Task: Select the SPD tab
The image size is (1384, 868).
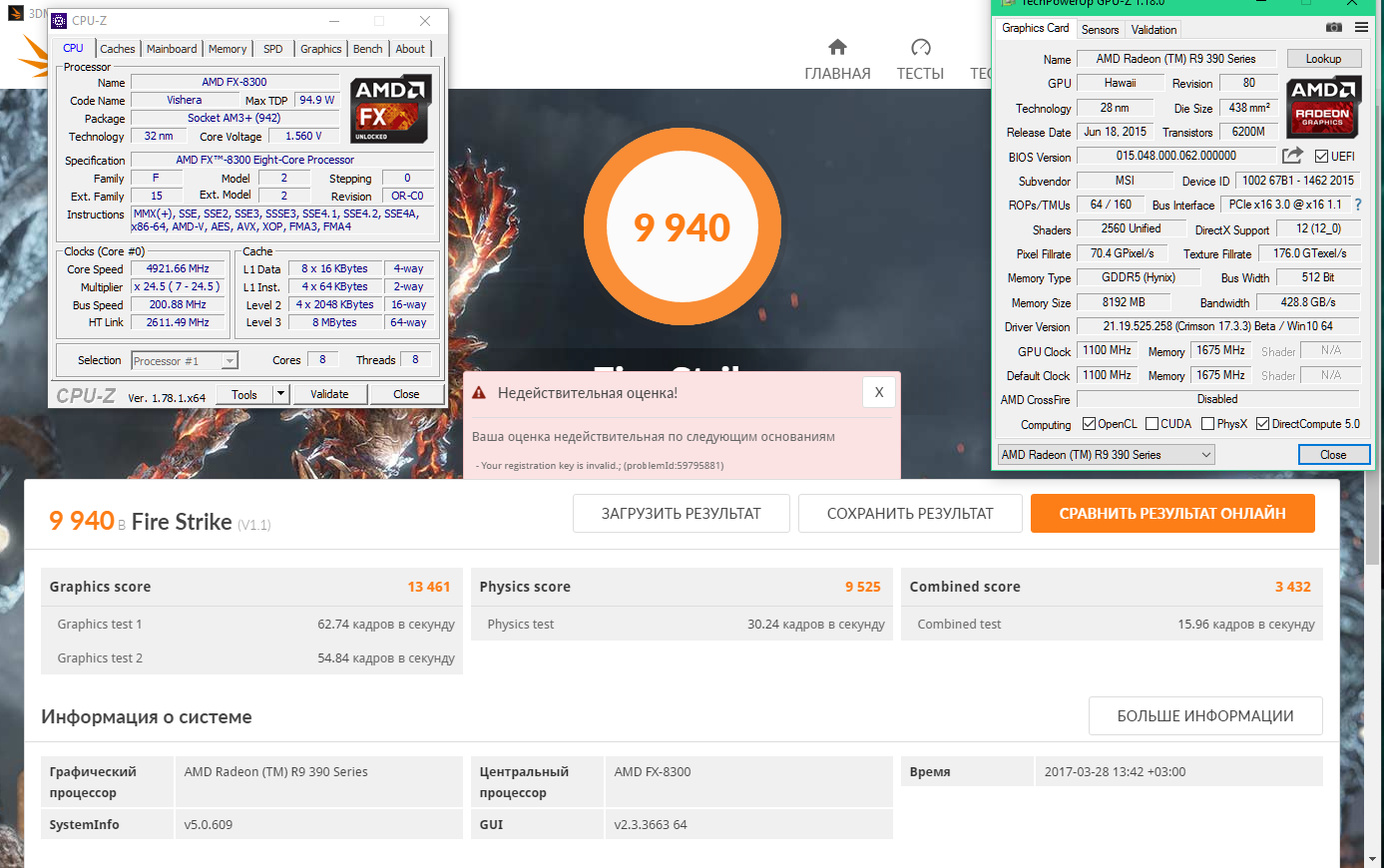Action: click(x=273, y=49)
